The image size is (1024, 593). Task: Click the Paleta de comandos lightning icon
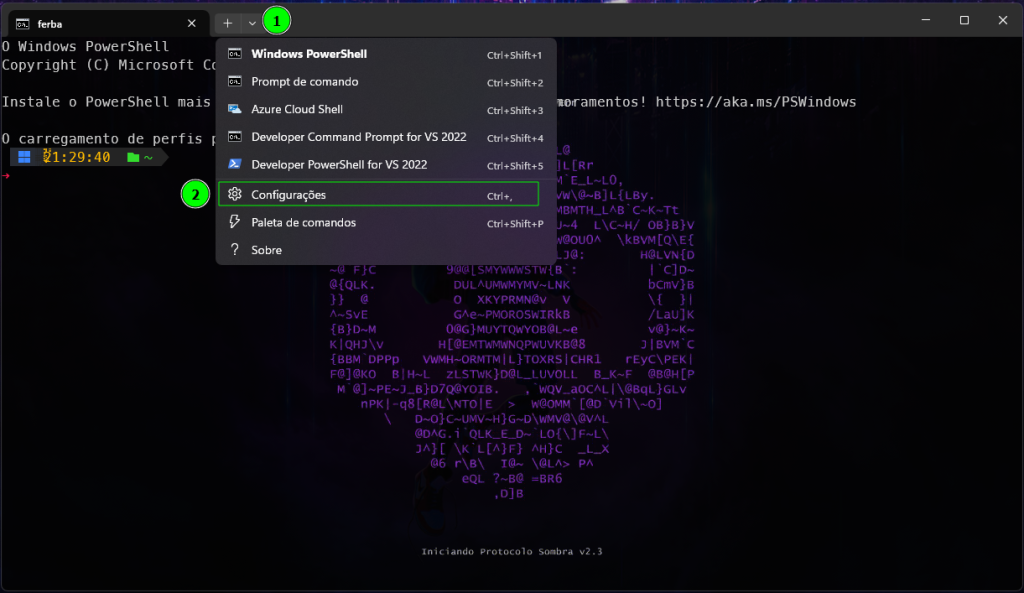235,222
